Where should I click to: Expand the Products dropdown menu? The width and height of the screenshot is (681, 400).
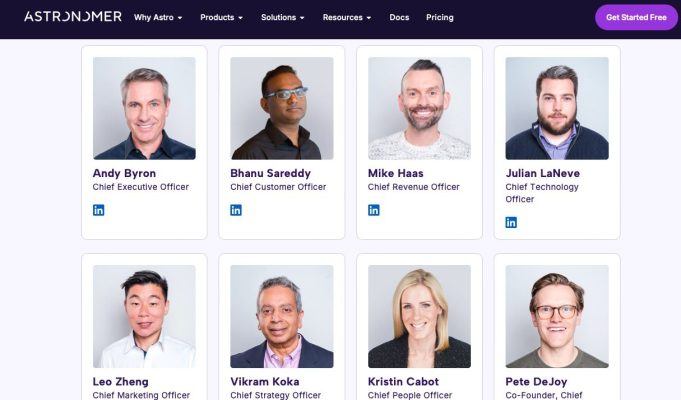point(221,17)
